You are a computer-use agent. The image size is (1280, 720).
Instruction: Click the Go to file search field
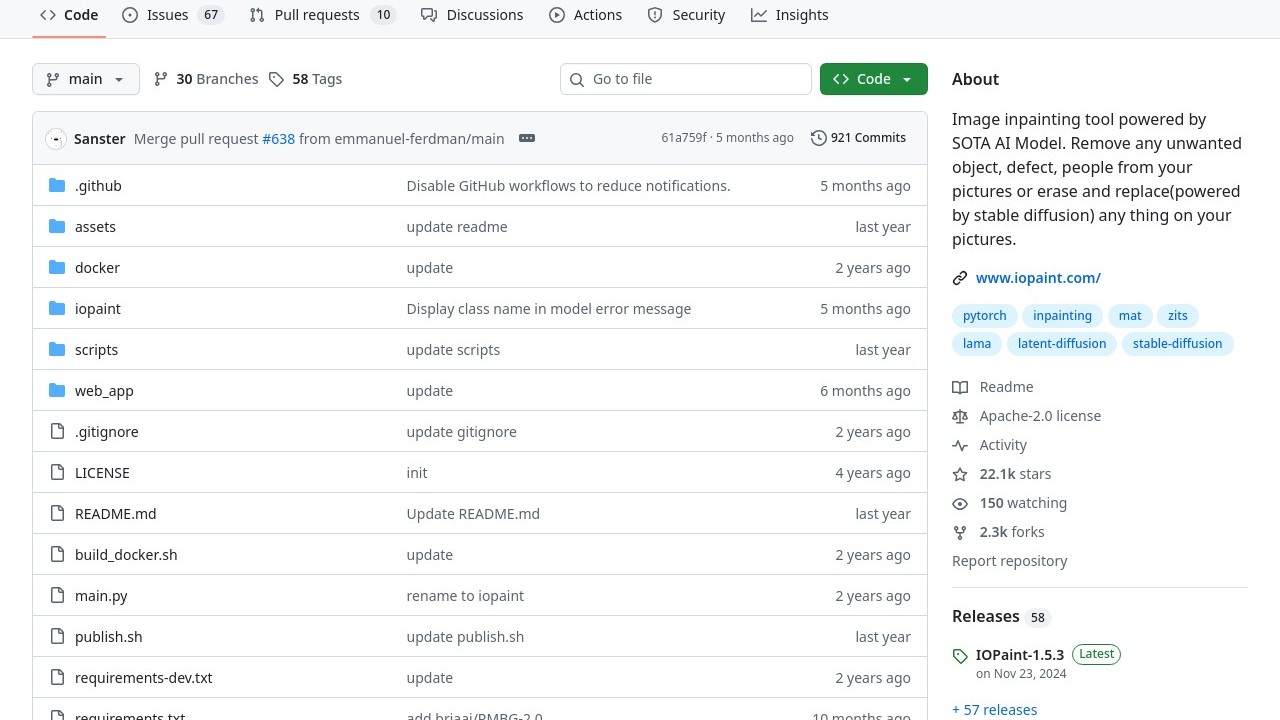click(685, 79)
